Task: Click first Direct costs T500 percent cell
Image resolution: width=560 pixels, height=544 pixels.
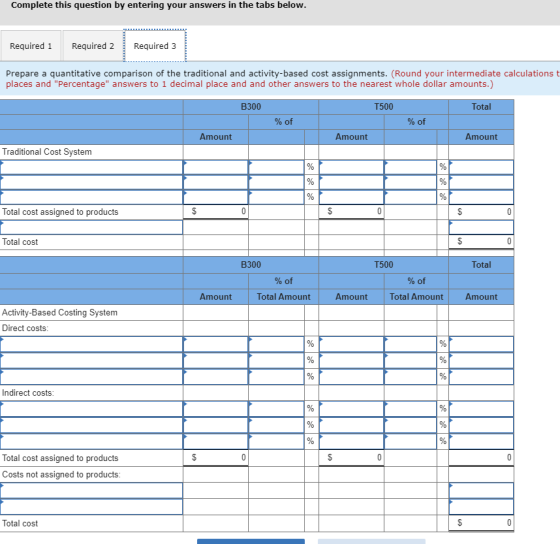Action: [410, 344]
